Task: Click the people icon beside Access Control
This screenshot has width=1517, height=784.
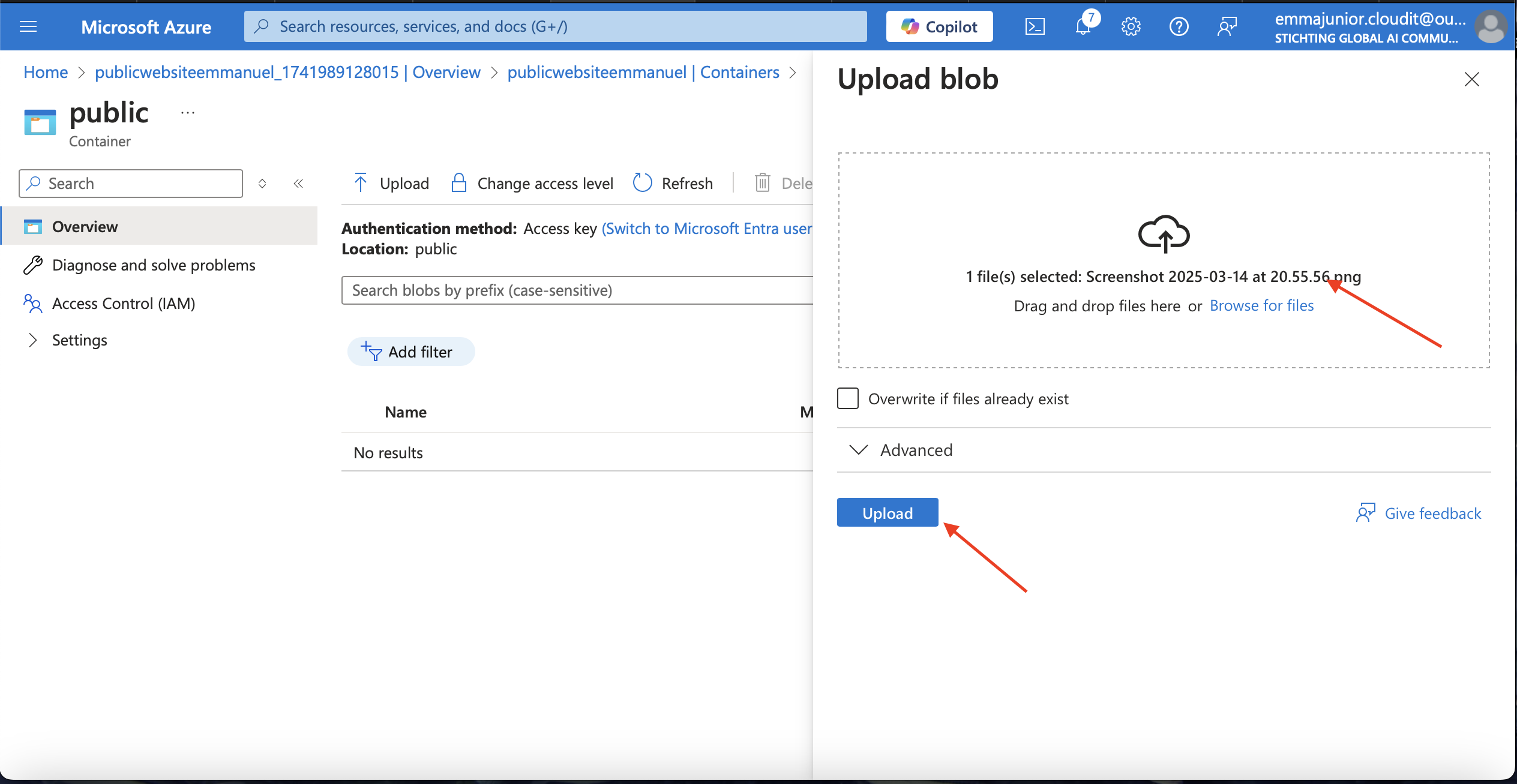Action: click(x=32, y=303)
